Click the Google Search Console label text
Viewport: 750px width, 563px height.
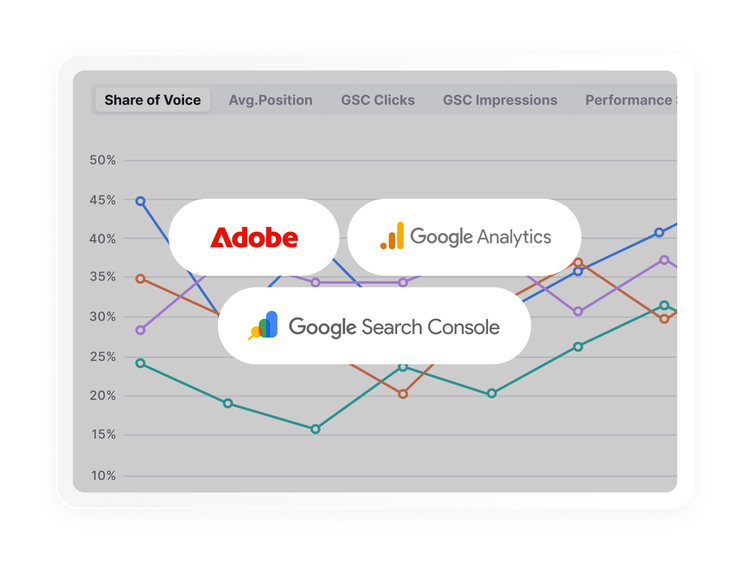[x=394, y=327]
